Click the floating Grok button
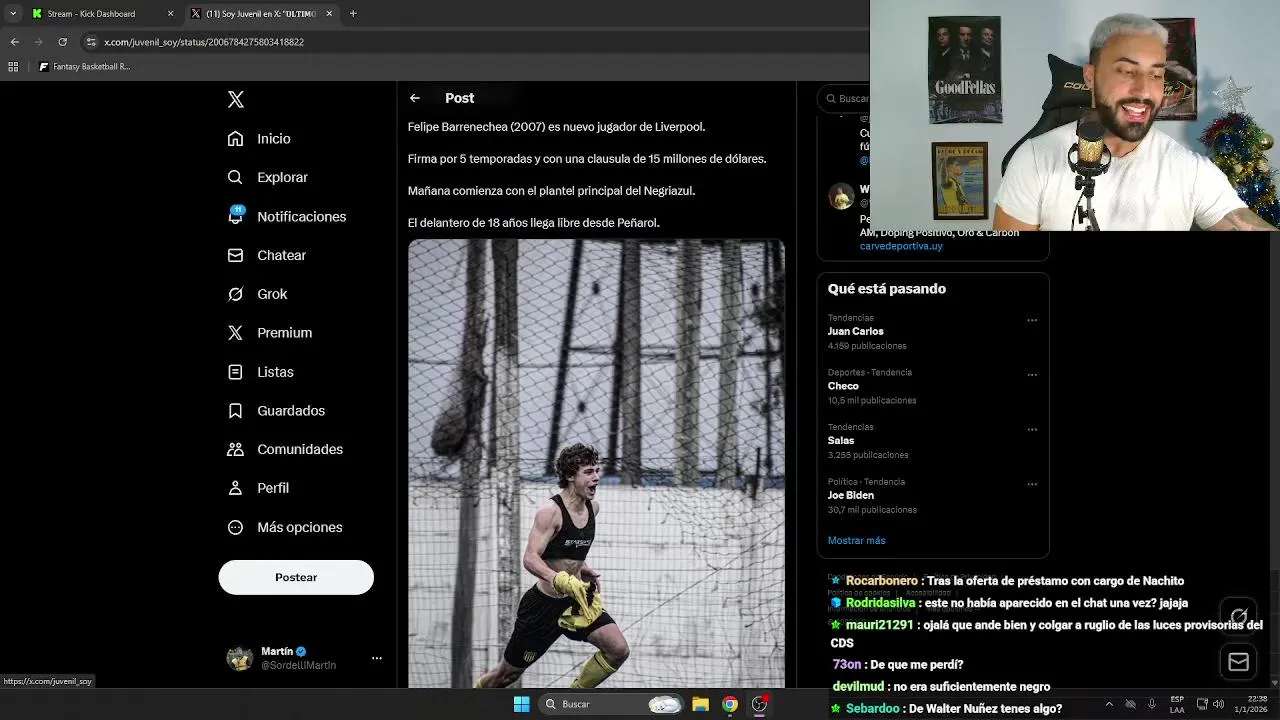Viewport: 1280px width, 720px height. pos(1239,616)
